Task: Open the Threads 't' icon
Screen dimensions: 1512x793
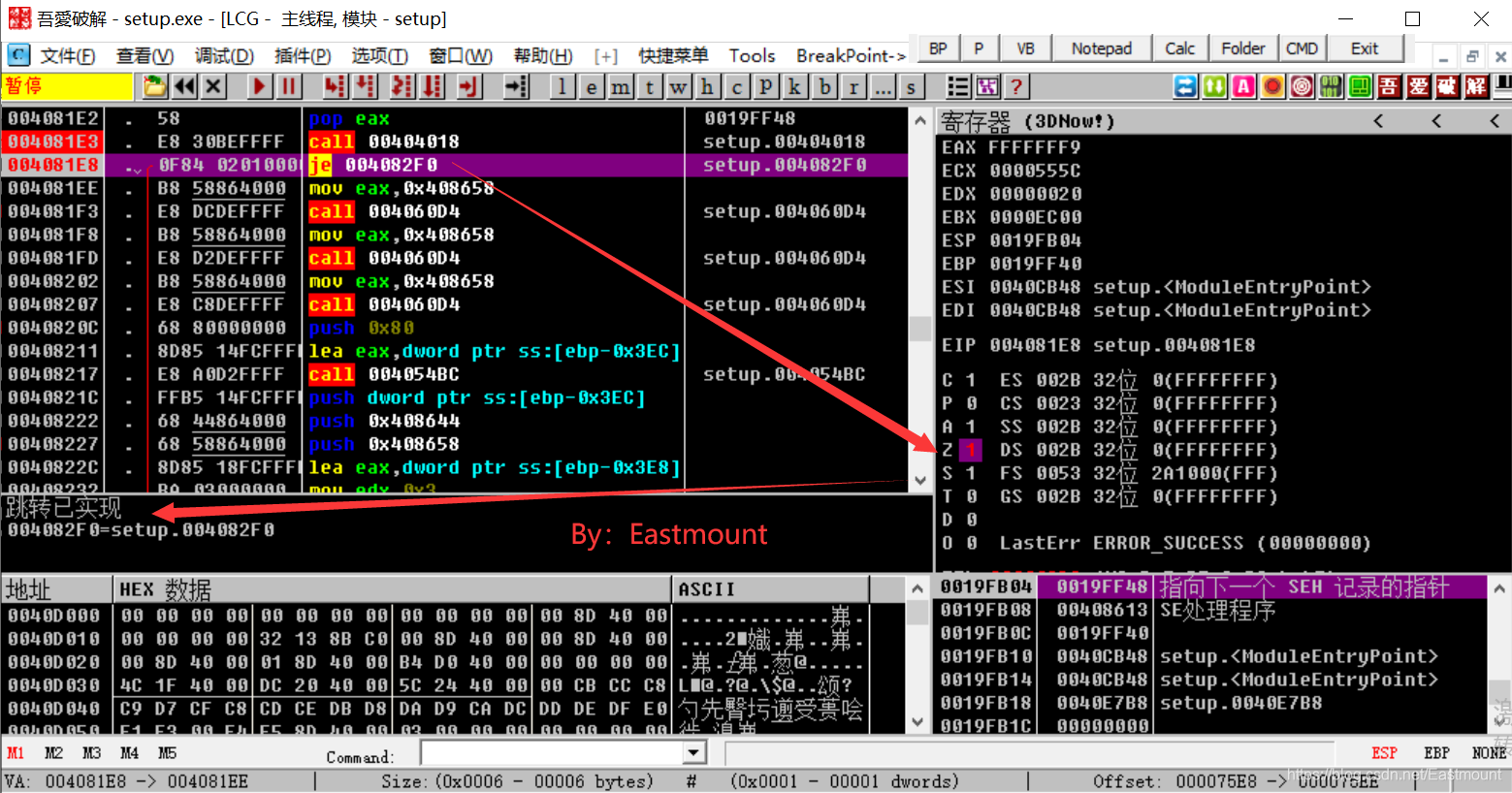Action: (650, 86)
